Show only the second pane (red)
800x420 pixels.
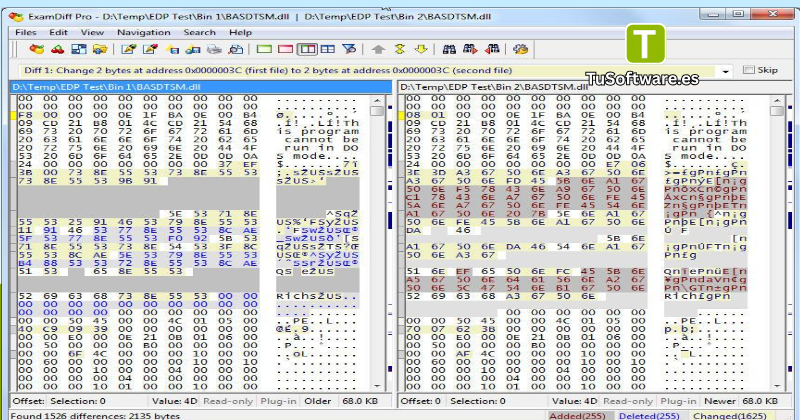click(x=286, y=50)
